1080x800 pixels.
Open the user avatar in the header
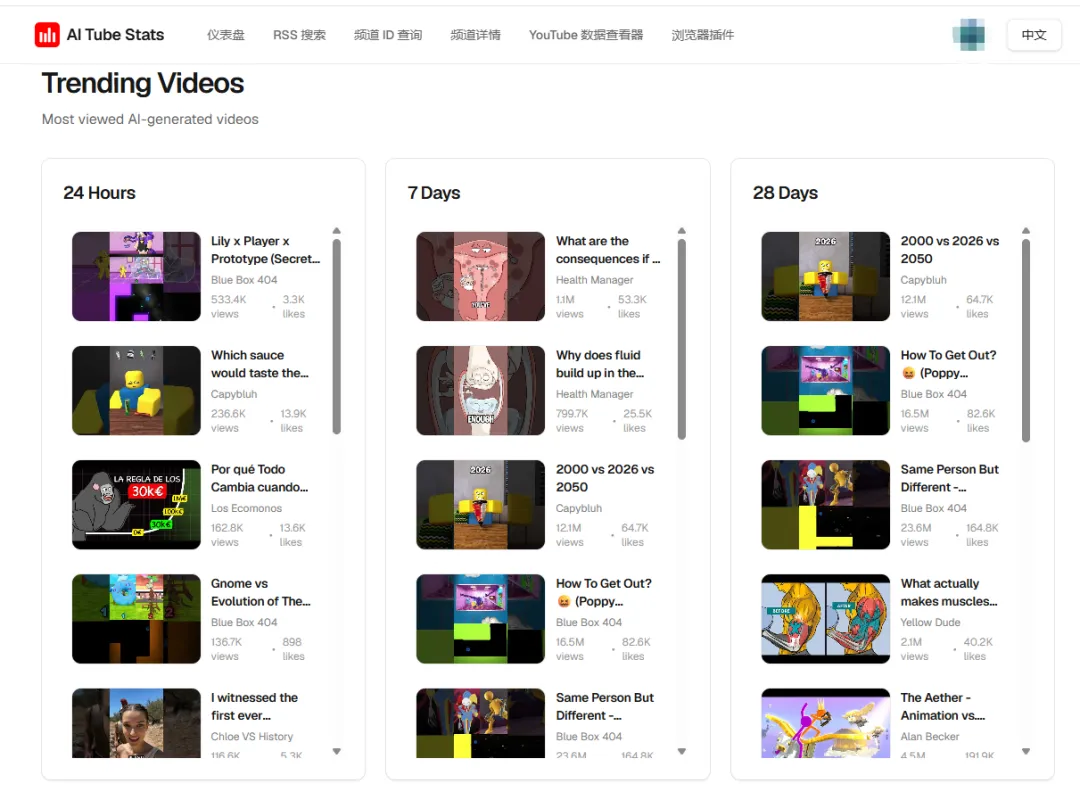969,34
